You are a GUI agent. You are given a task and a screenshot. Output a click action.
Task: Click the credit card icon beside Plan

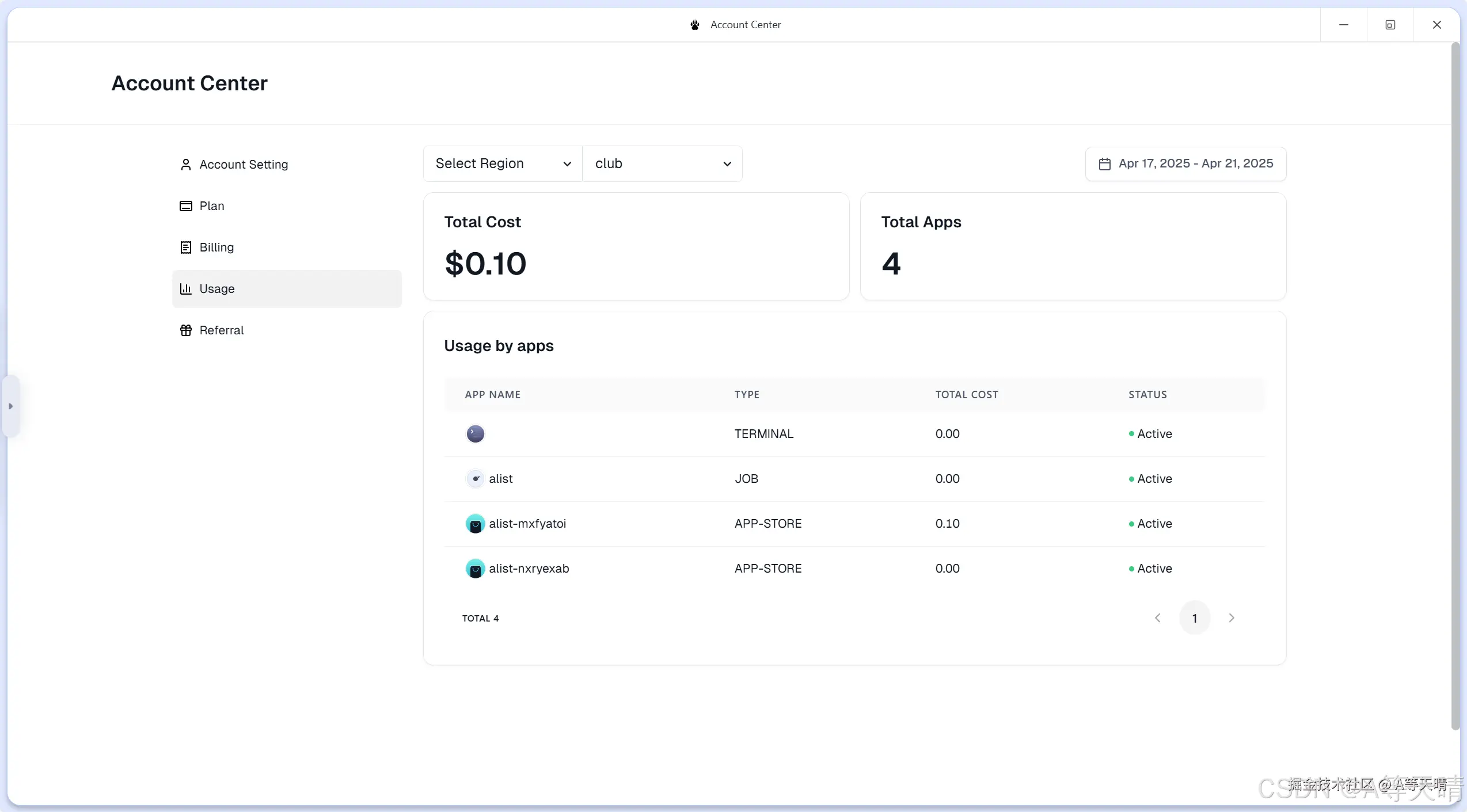coord(185,206)
